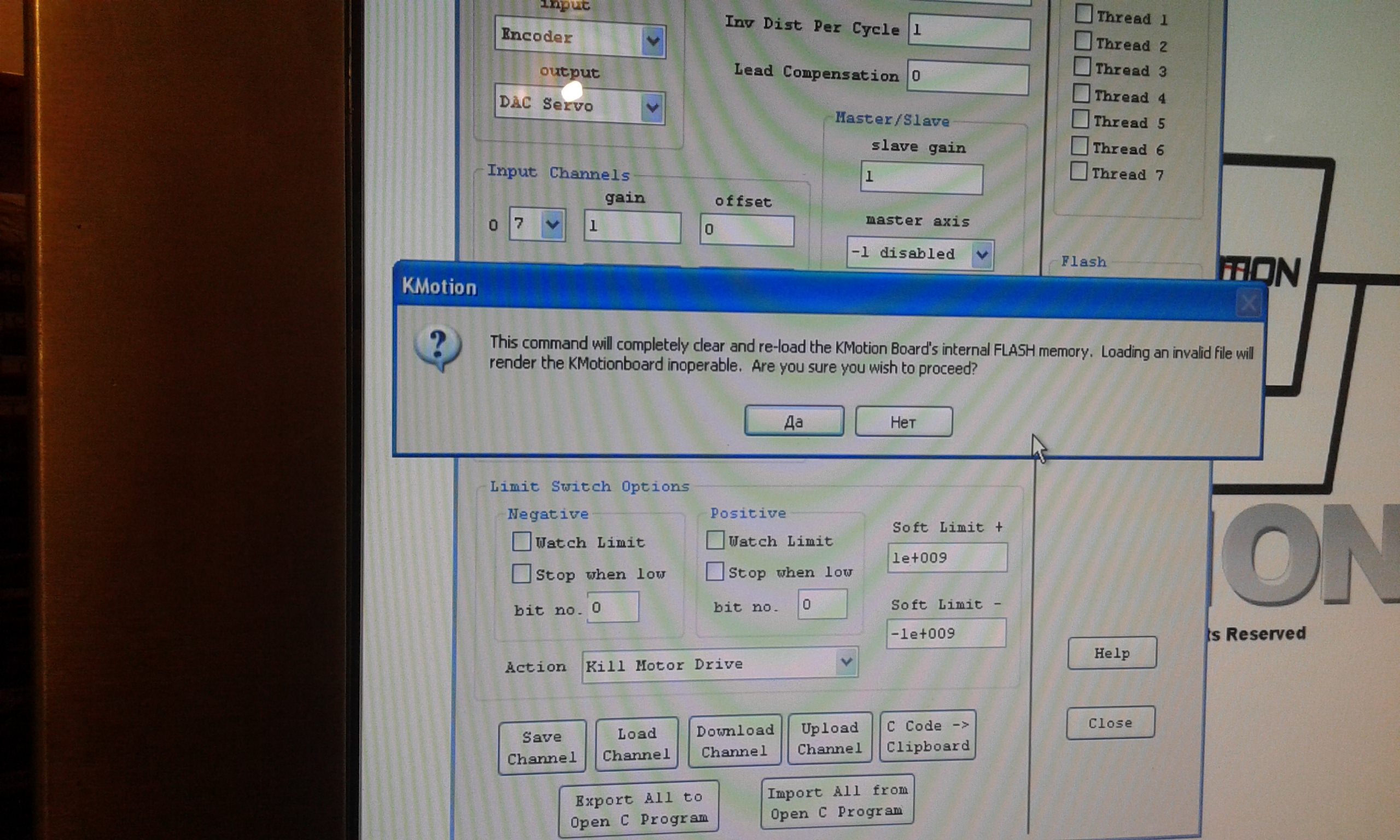Toggle the Thread 4 checkbox
Screen dimensions: 1400x840
pyautogui.click(x=1081, y=94)
